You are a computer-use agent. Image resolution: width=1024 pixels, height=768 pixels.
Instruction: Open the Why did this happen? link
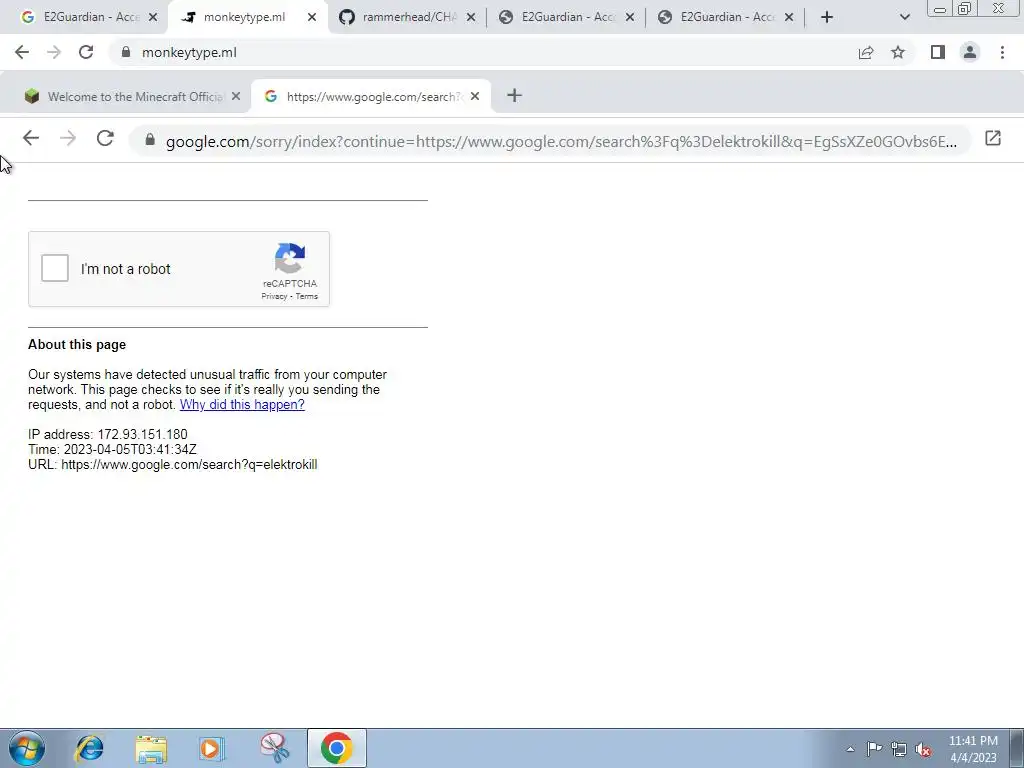(242, 404)
